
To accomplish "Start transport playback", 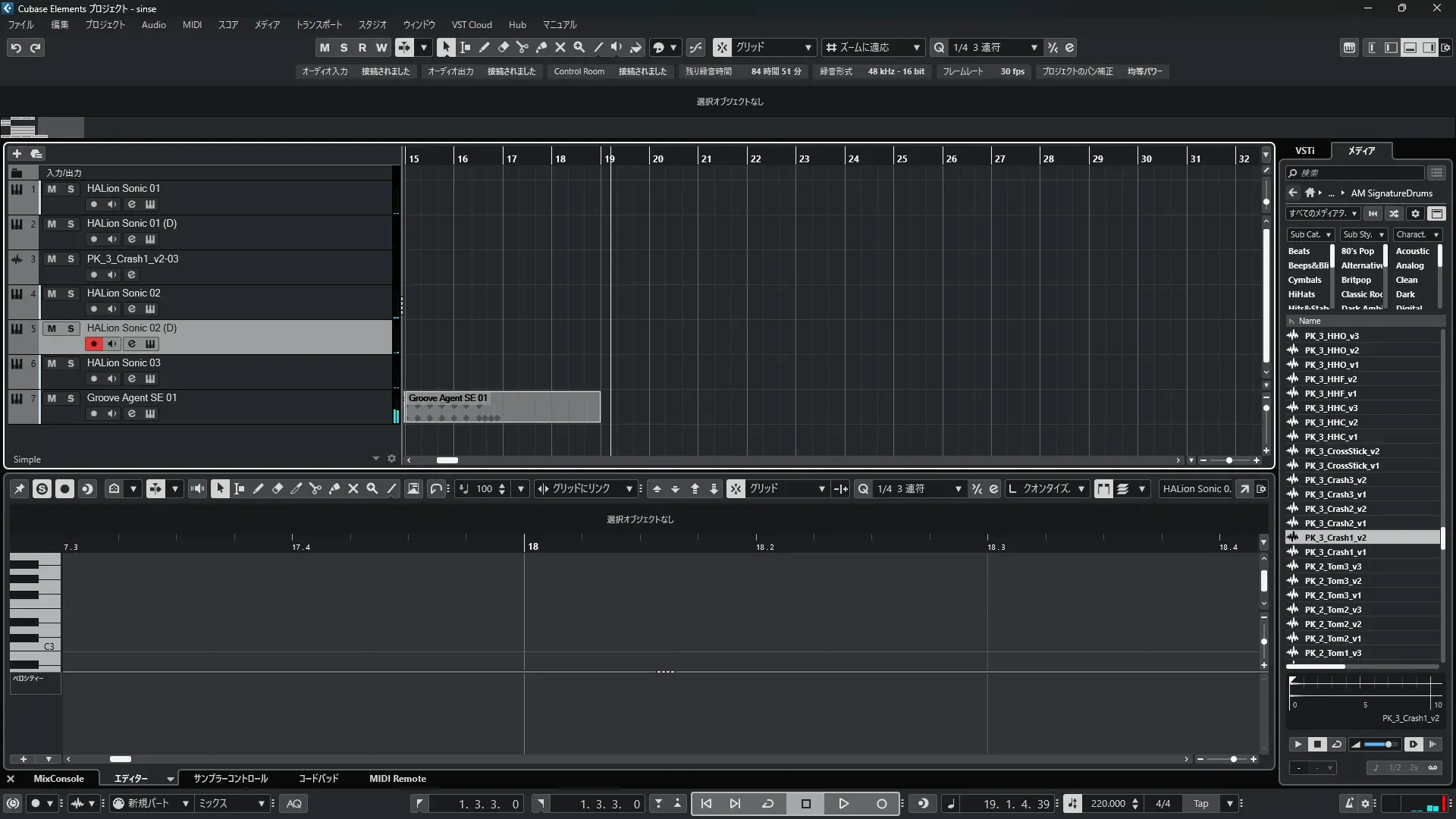I will tap(843, 803).
